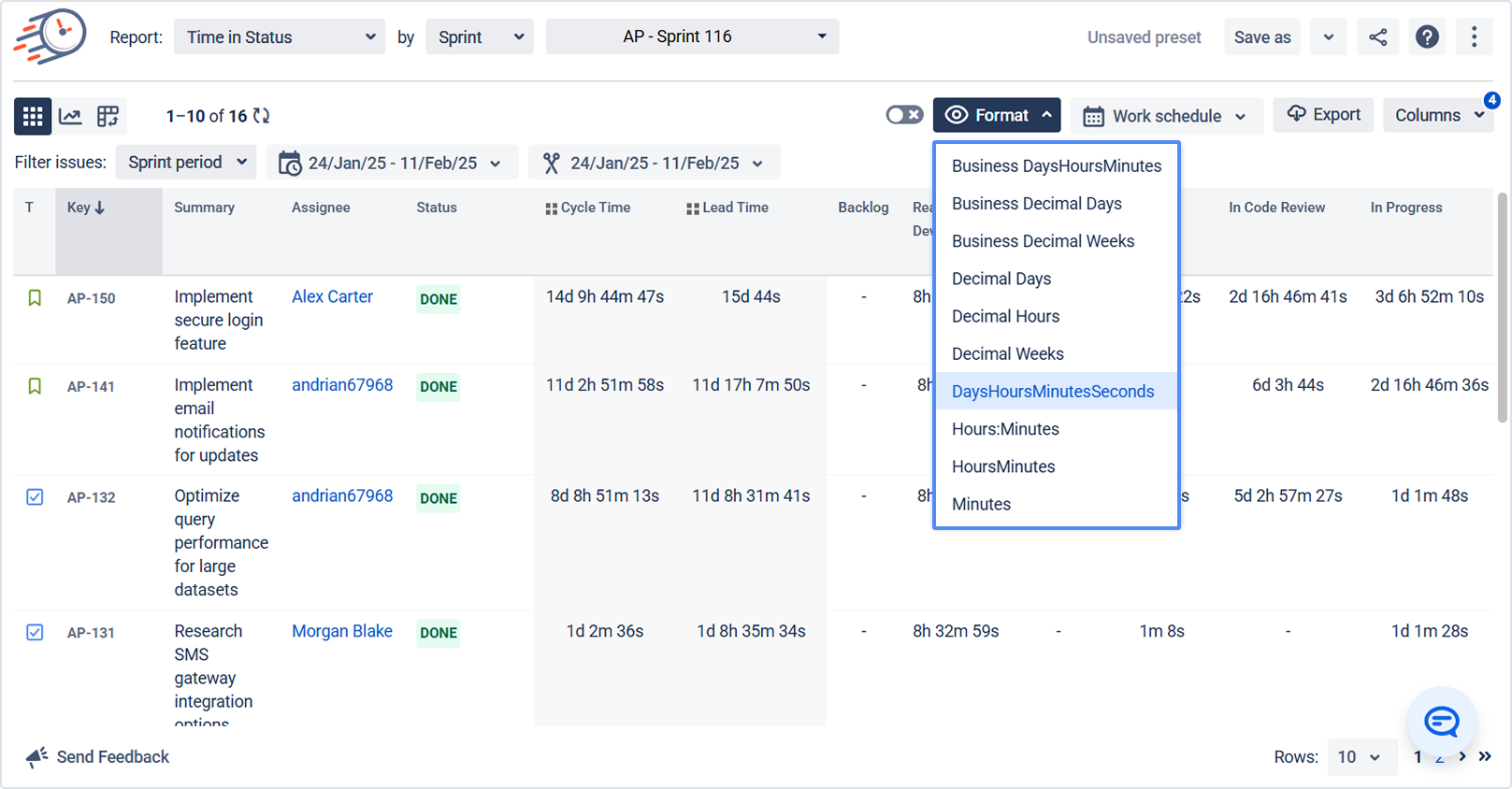Open the line chart view icon
Image resolution: width=1512 pixels, height=789 pixels.
pyautogui.click(x=70, y=116)
